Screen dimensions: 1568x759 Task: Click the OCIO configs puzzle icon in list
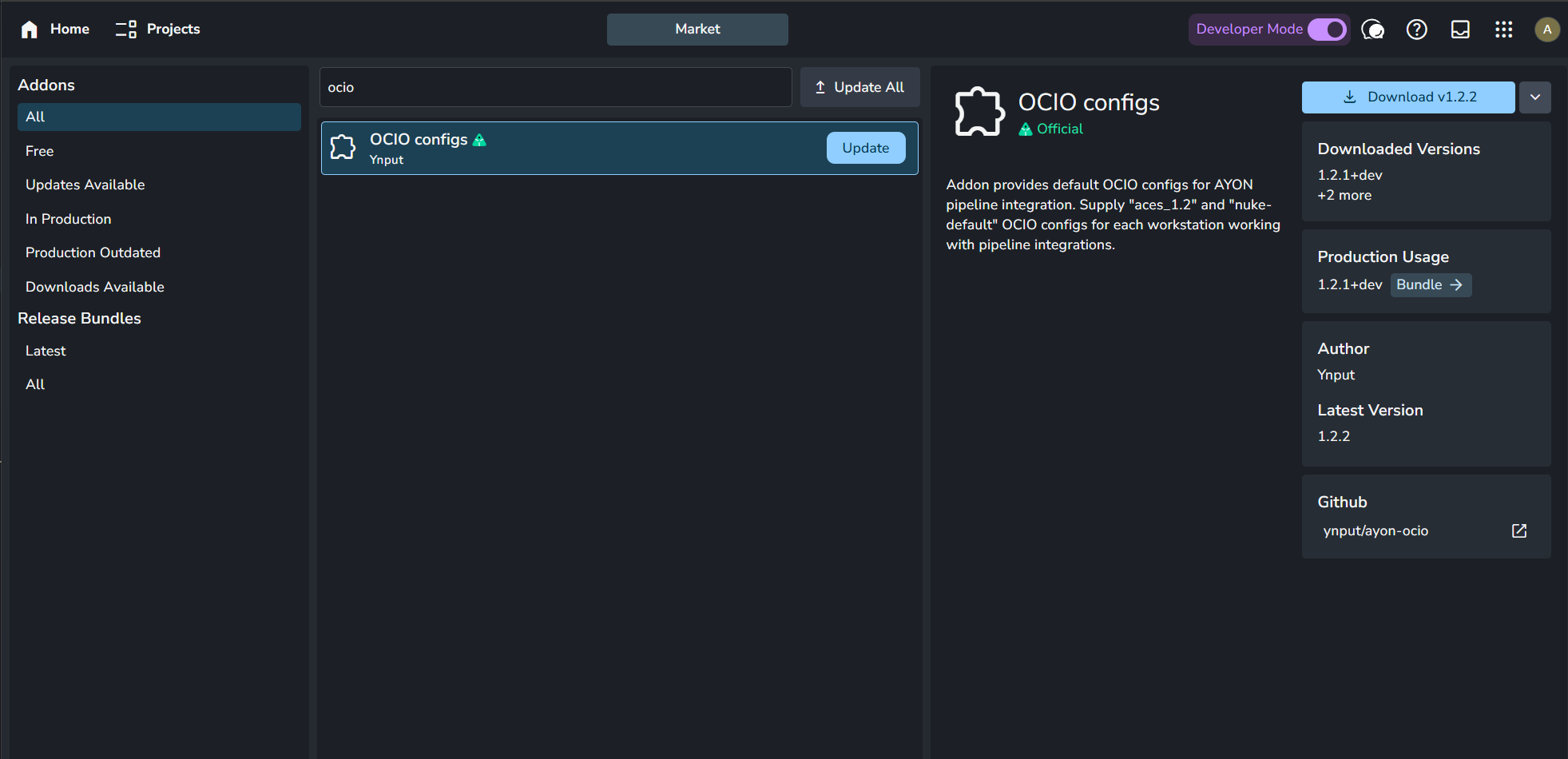pos(343,148)
